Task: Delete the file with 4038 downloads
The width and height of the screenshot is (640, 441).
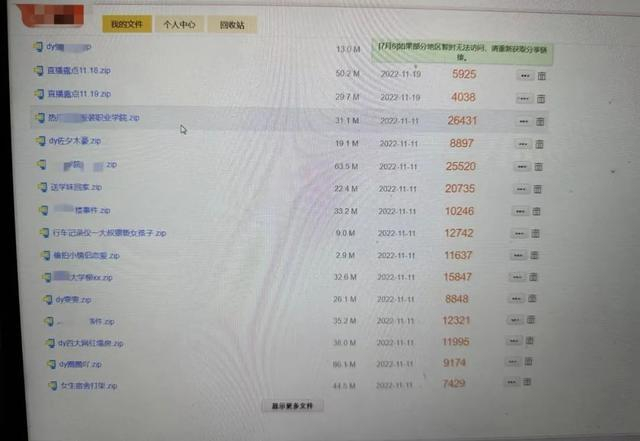Action: 541,99
